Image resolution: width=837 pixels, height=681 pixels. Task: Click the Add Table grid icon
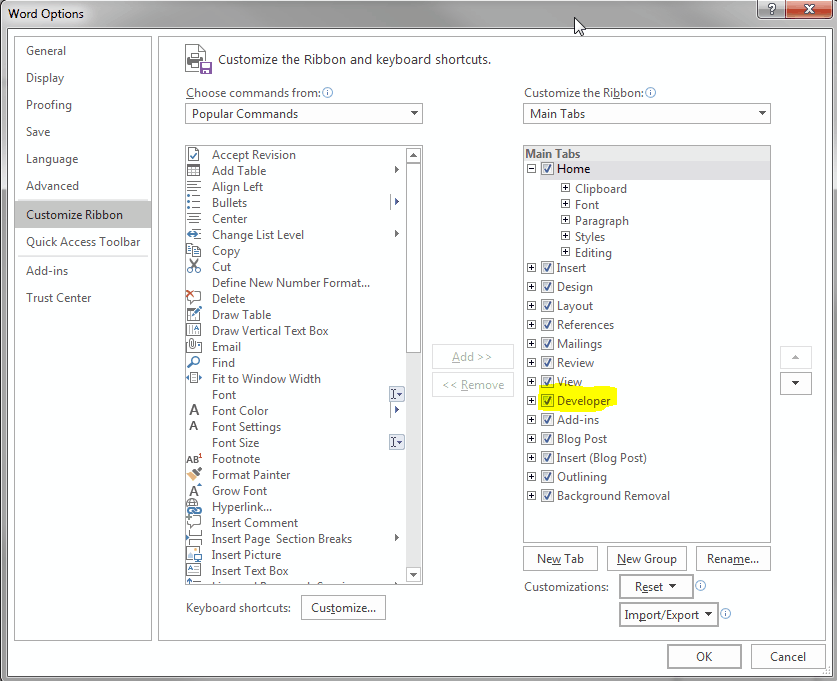click(x=194, y=171)
